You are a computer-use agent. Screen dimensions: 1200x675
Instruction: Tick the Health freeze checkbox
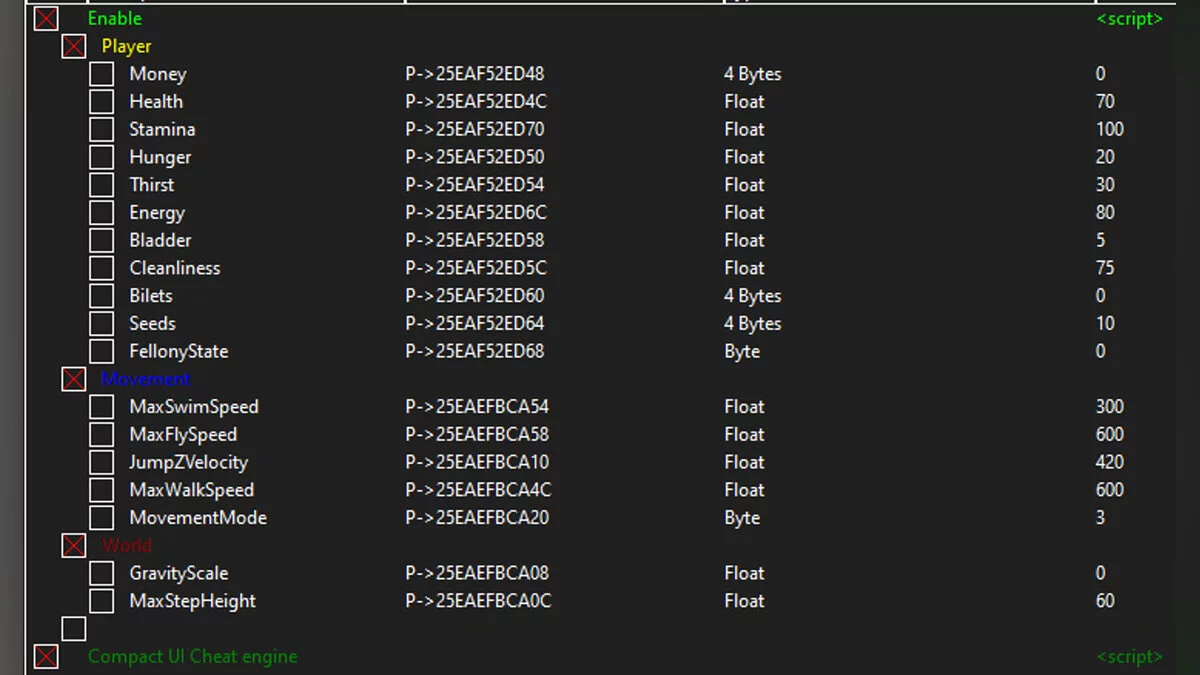(x=102, y=102)
